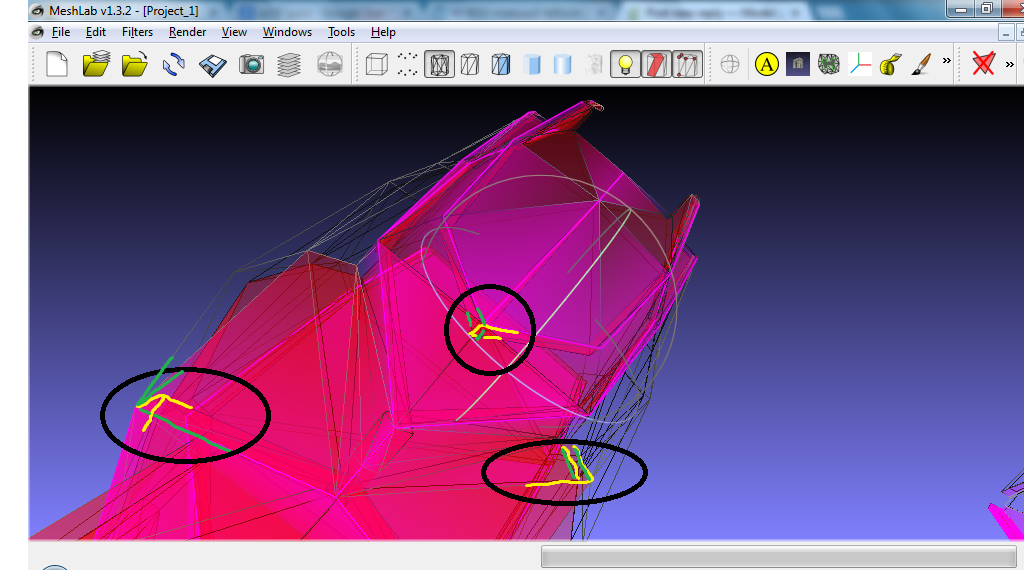Click the New Empty Project icon
This screenshot has height=570, width=1024.
(x=57, y=65)
